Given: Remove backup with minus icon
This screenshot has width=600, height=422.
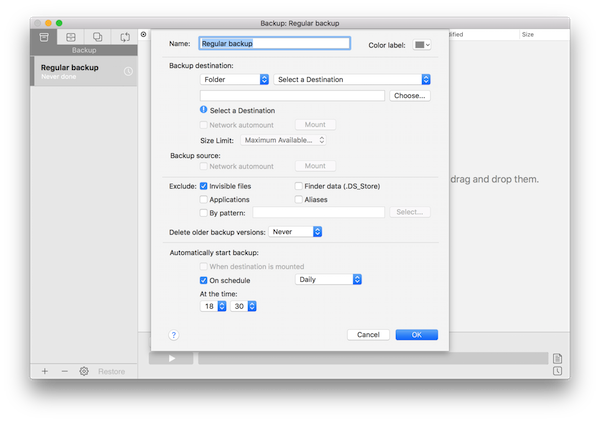Looking at the screenshot, I should (x=64, y=371).
